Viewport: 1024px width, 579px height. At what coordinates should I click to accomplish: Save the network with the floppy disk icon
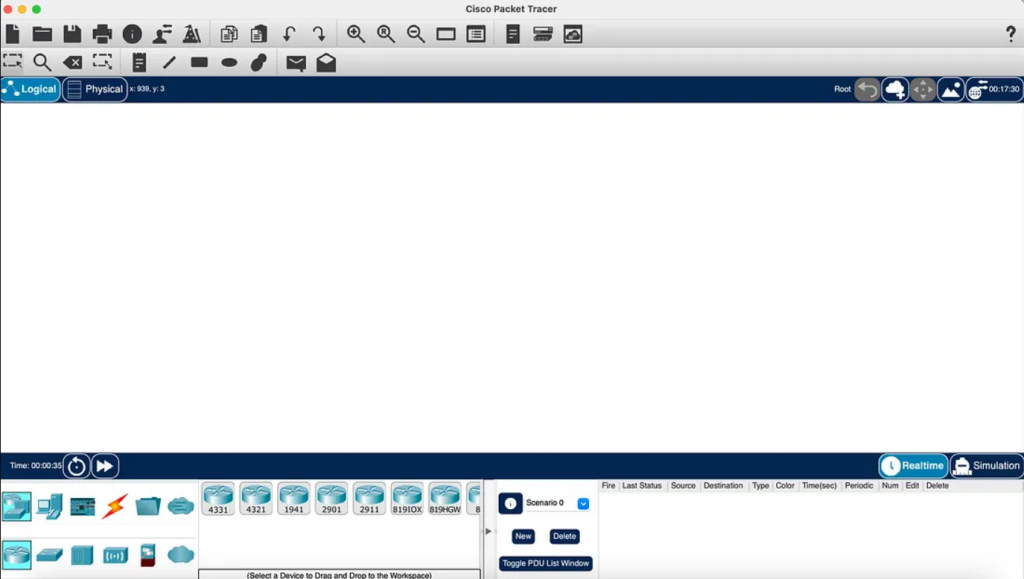pos(72,34)
